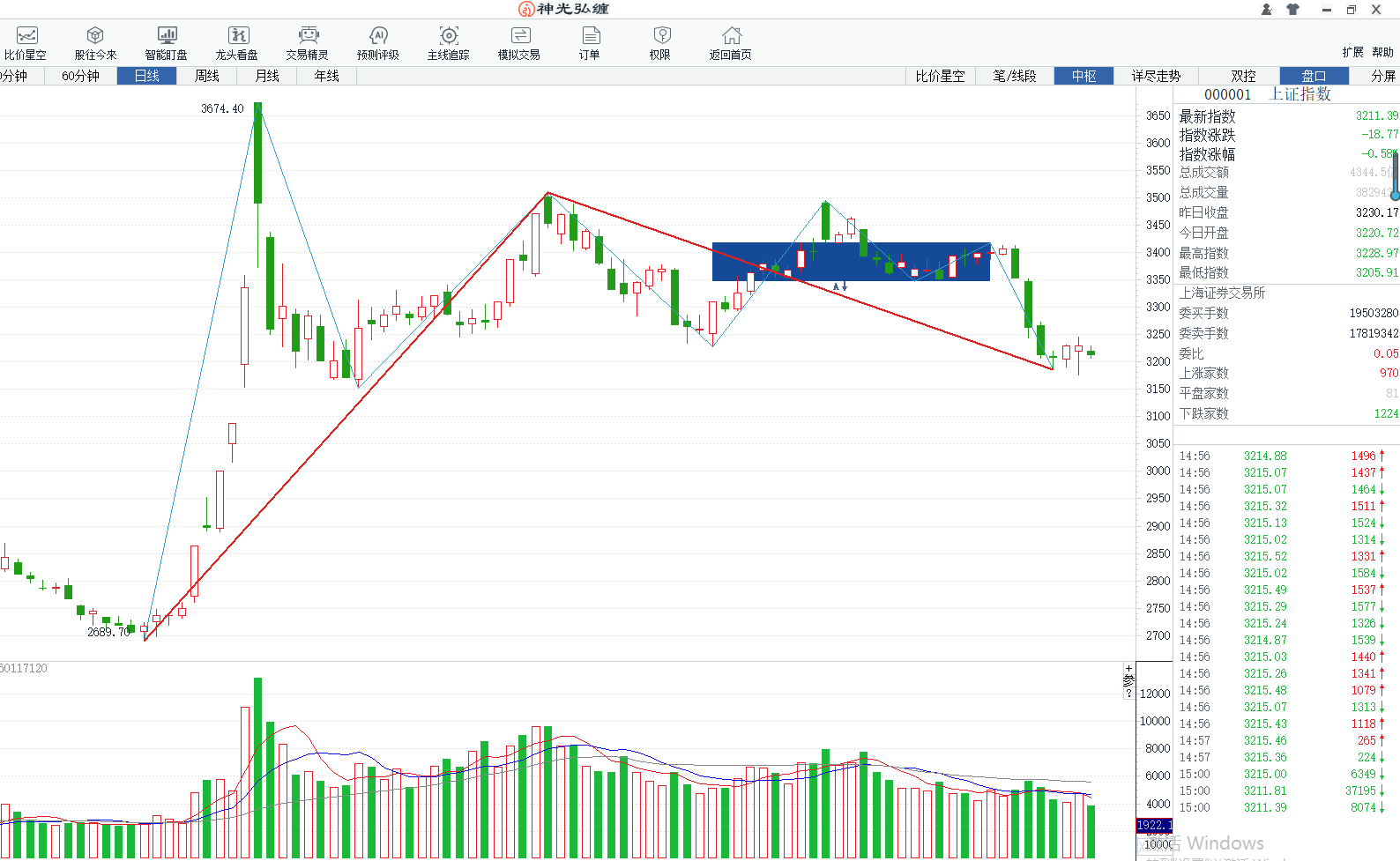This screenshot has height=861, width=1400.
Task: Open the 股往今来 toolbar icon
Action: tap(95, 42)
